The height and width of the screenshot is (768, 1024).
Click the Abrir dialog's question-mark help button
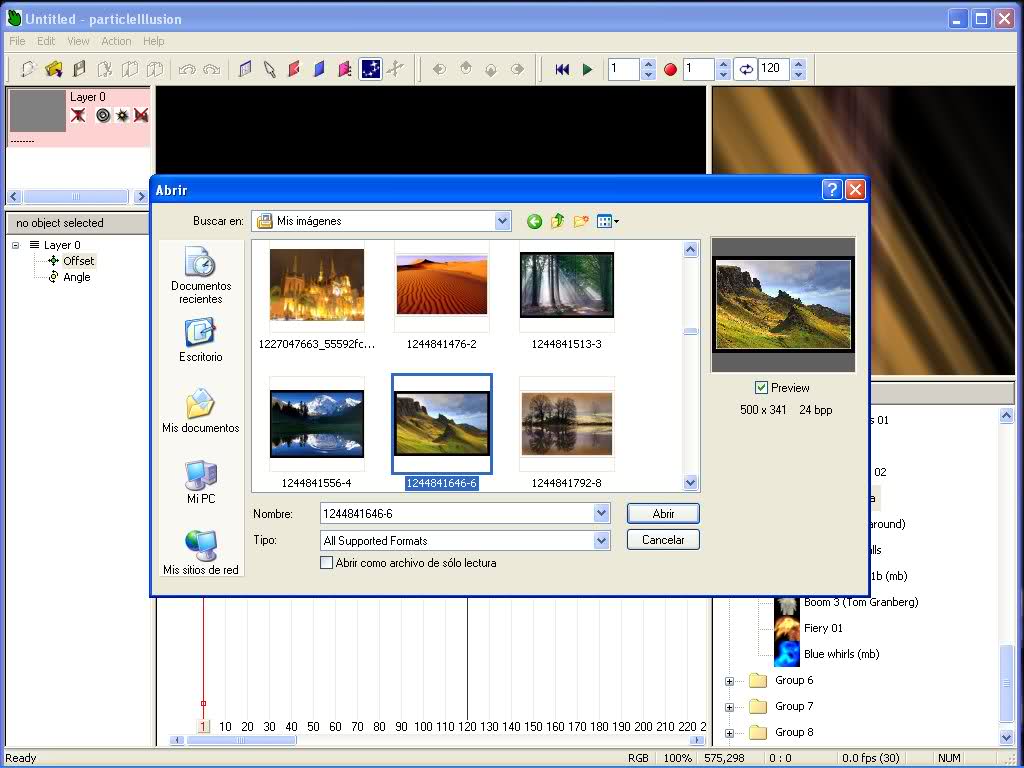click(831, 189)
